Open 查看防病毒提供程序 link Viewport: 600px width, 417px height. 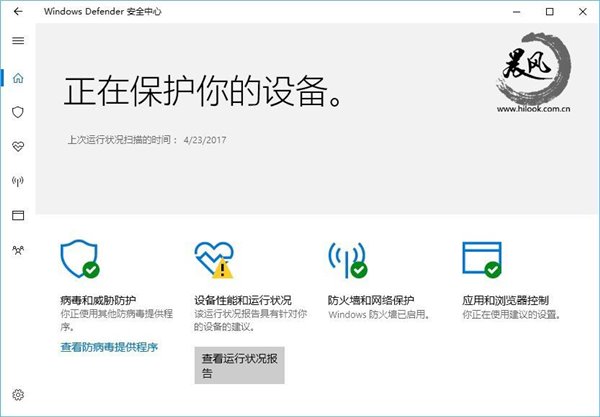(x=109, y=347)
